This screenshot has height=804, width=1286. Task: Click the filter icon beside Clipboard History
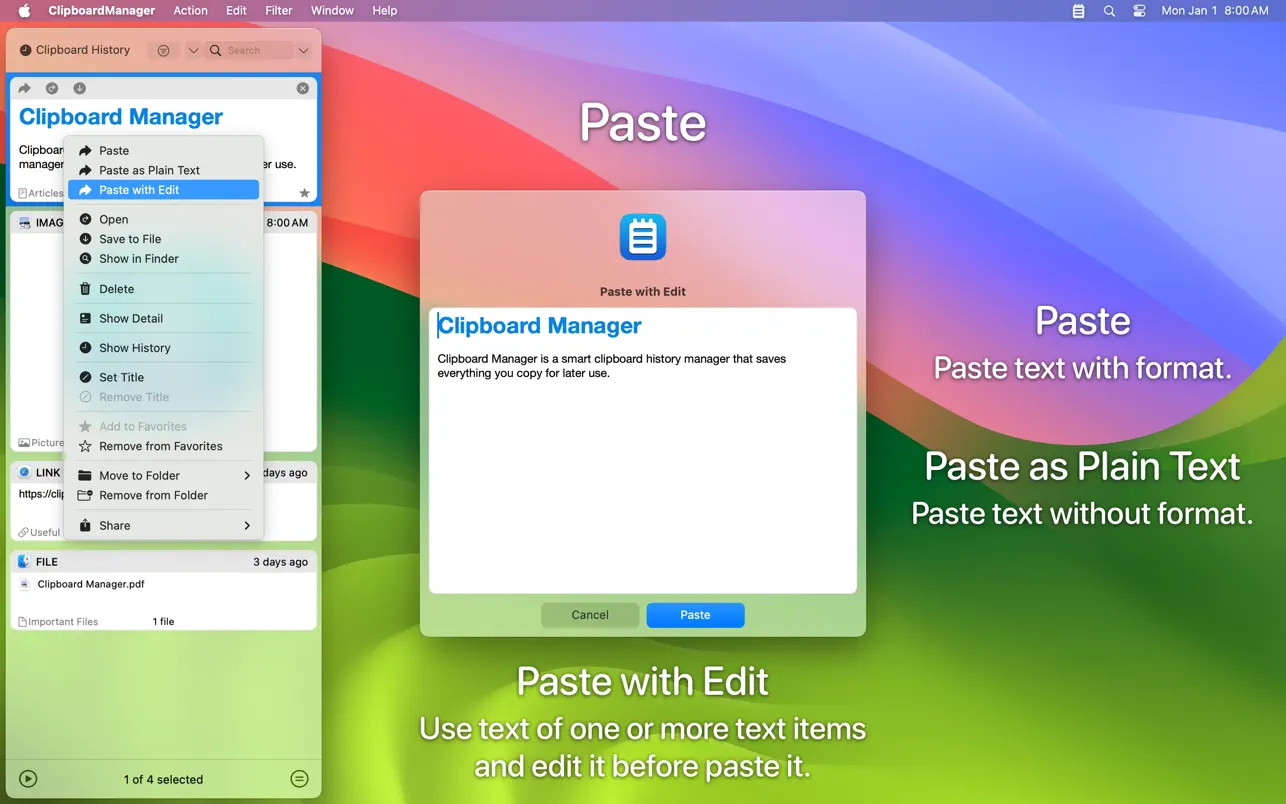[164, 50]
